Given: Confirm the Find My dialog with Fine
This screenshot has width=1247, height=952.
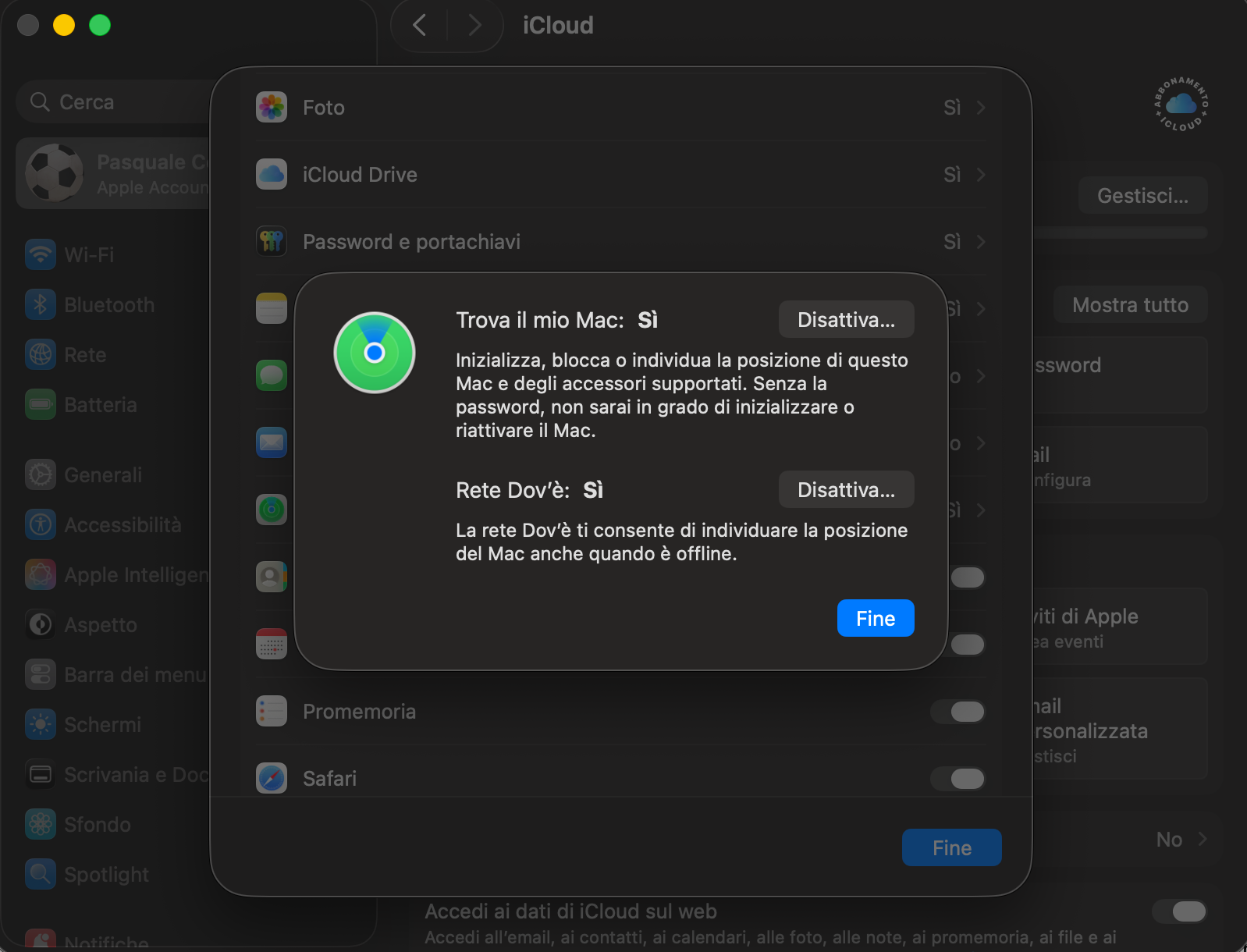Looking at the screenshot, I should tap(876, 618).
